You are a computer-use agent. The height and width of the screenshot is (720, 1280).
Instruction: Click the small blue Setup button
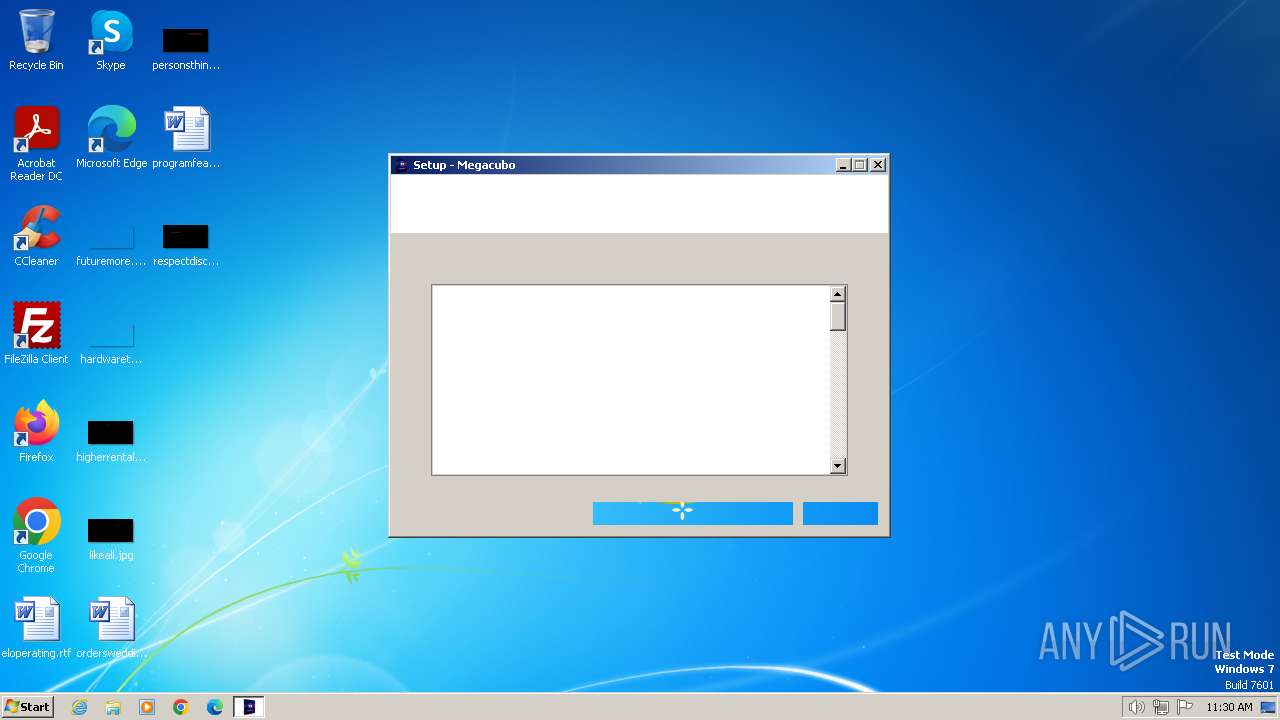coord(840,513)
